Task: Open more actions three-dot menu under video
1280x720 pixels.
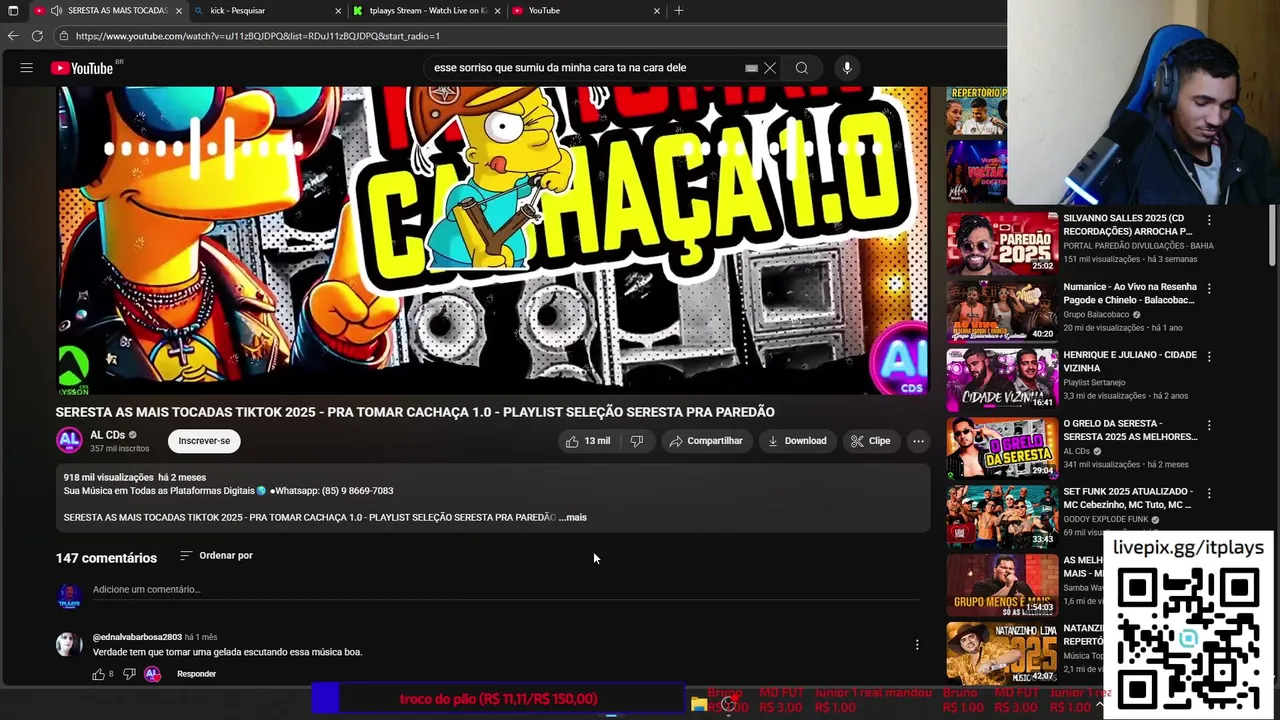Action: coord(918,441)
